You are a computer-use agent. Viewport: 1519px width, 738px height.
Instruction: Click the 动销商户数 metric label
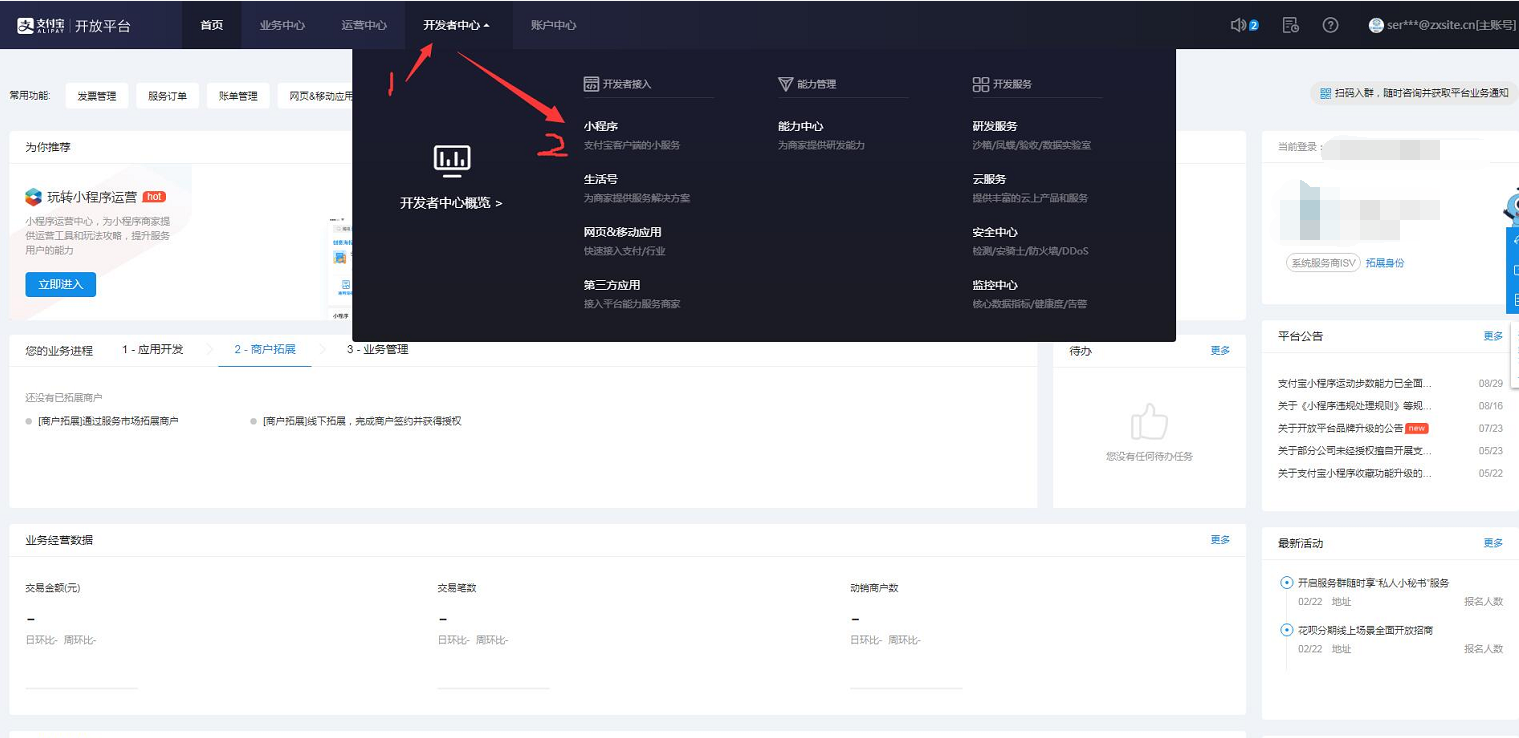pos(875,588)
